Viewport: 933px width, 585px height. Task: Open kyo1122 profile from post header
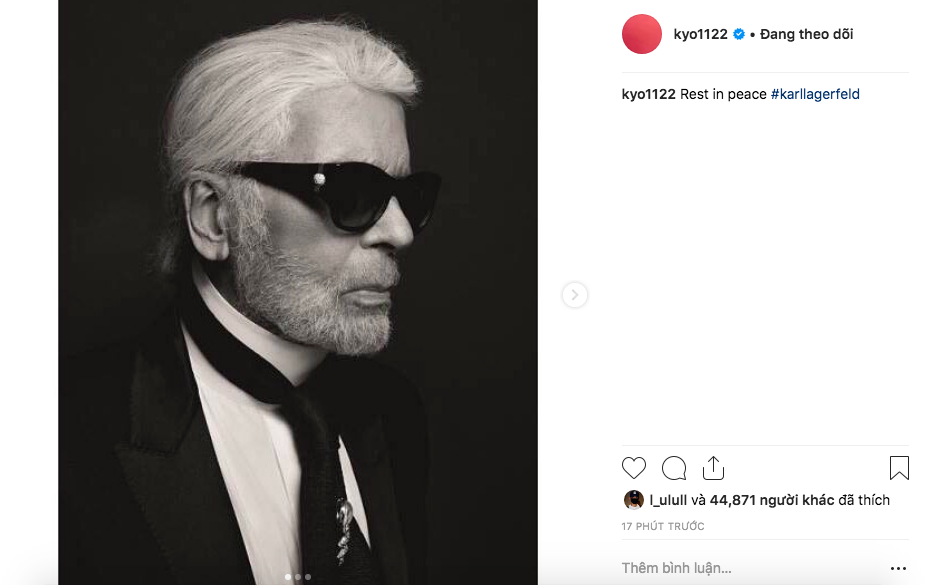point(700,34)
